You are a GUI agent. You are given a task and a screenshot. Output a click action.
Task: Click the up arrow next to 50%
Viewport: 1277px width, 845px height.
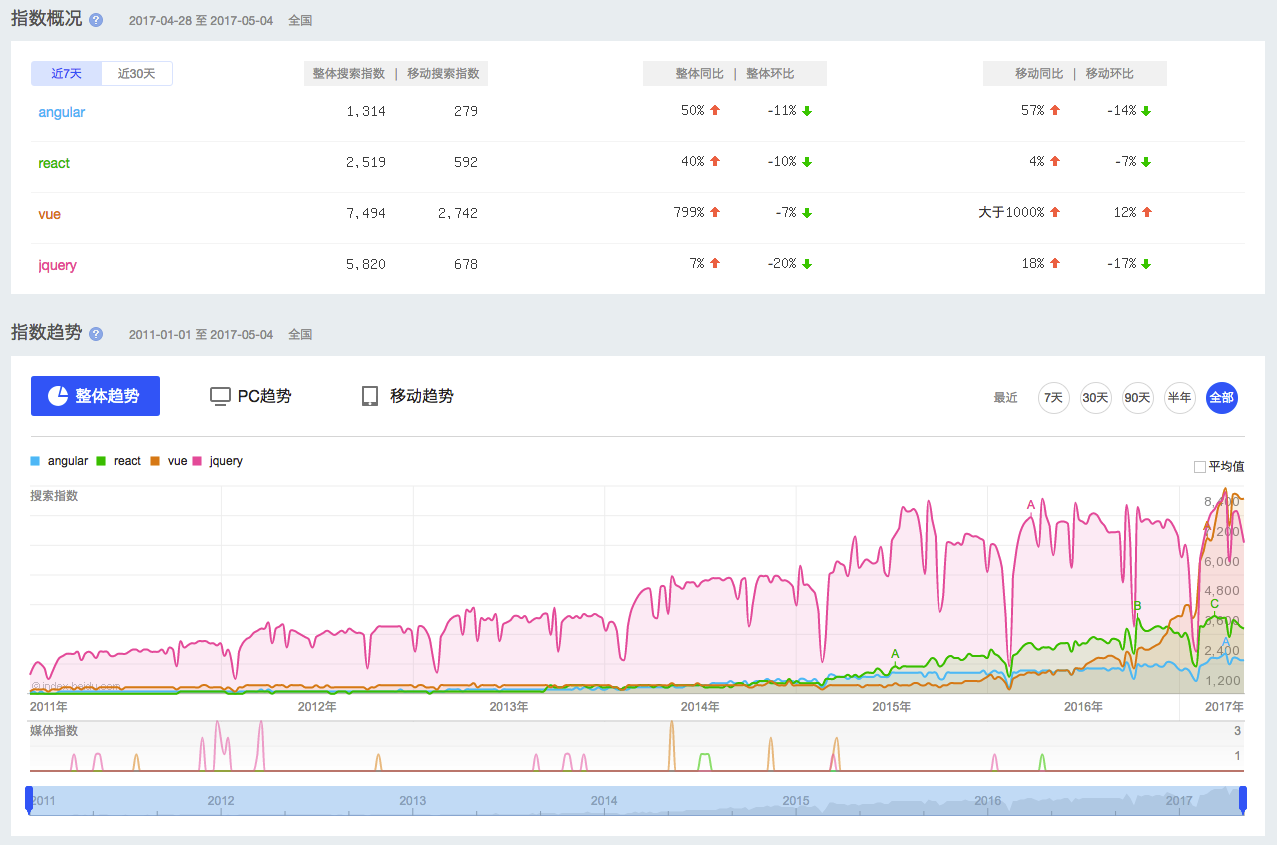(x=714, y=111)
